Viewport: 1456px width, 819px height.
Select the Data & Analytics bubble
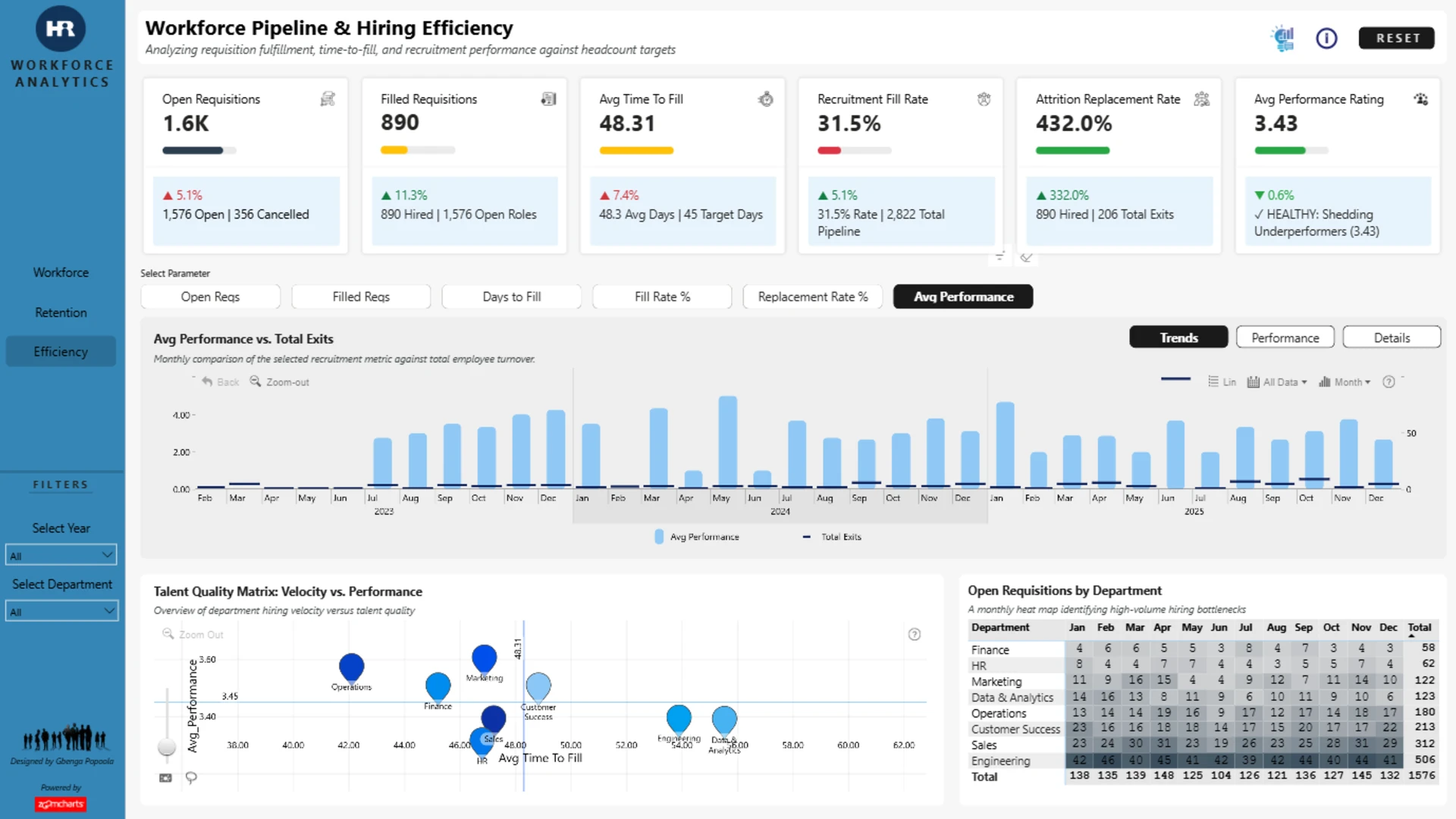(724, 720)
